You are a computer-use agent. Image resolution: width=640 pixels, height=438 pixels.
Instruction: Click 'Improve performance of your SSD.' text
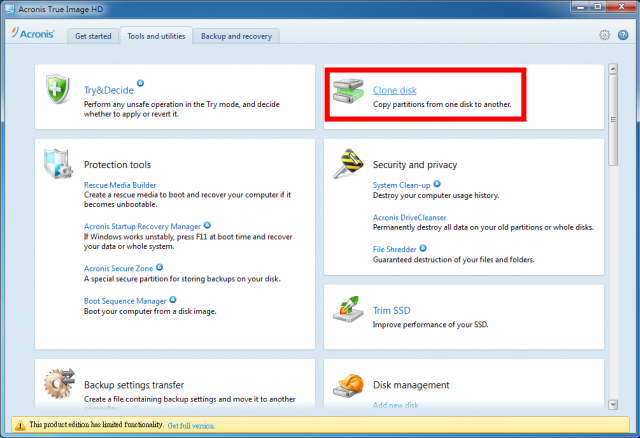431,325
